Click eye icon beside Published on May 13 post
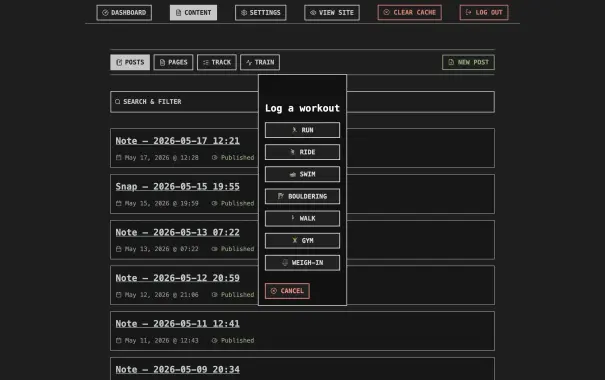The height and width of the screenshot is (380, 605). pyautogui.click(x=215, y=249)
